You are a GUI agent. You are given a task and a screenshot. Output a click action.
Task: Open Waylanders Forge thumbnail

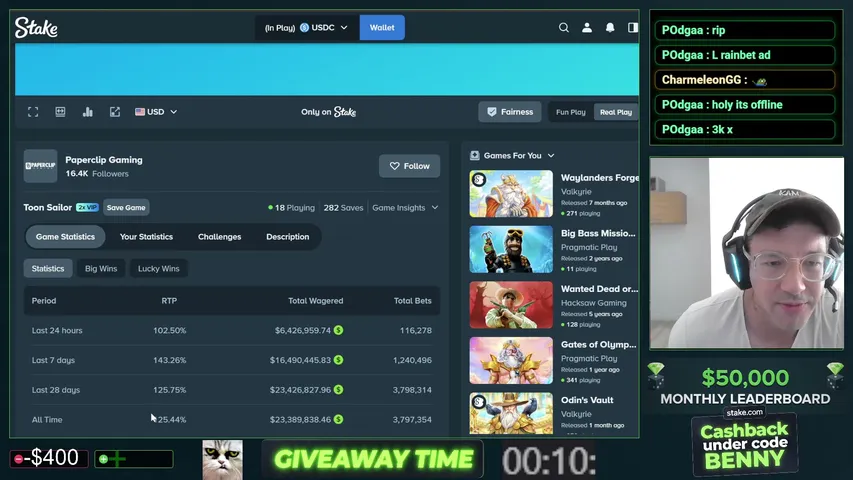(x=511, y=194)
